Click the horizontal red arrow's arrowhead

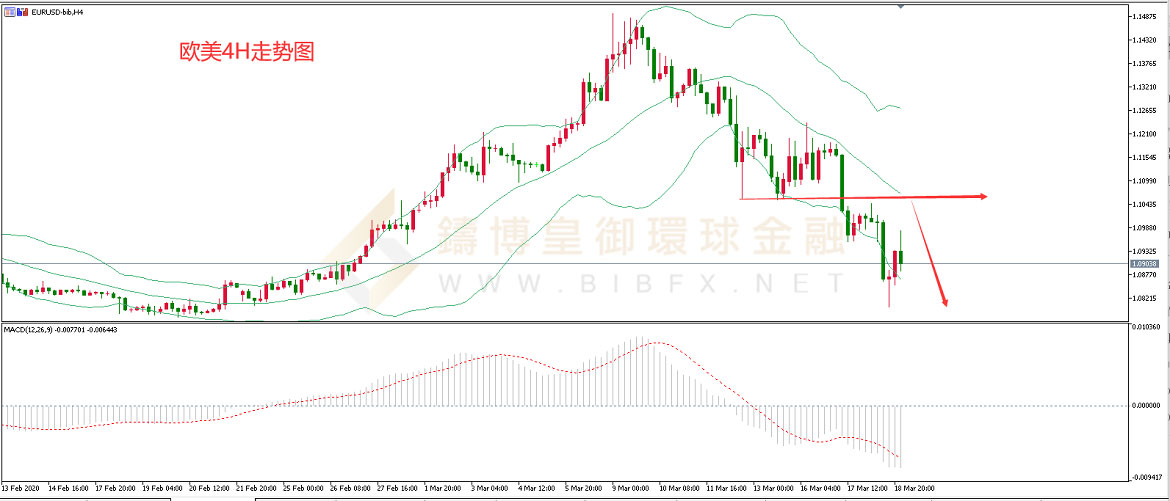983,196
